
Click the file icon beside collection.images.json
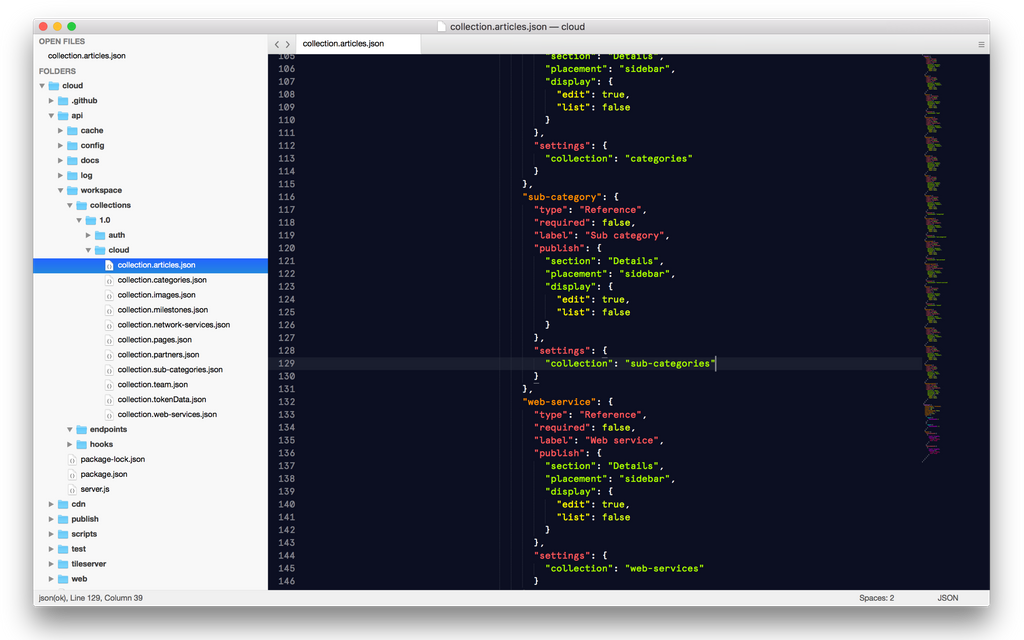[x=110, y=295]
